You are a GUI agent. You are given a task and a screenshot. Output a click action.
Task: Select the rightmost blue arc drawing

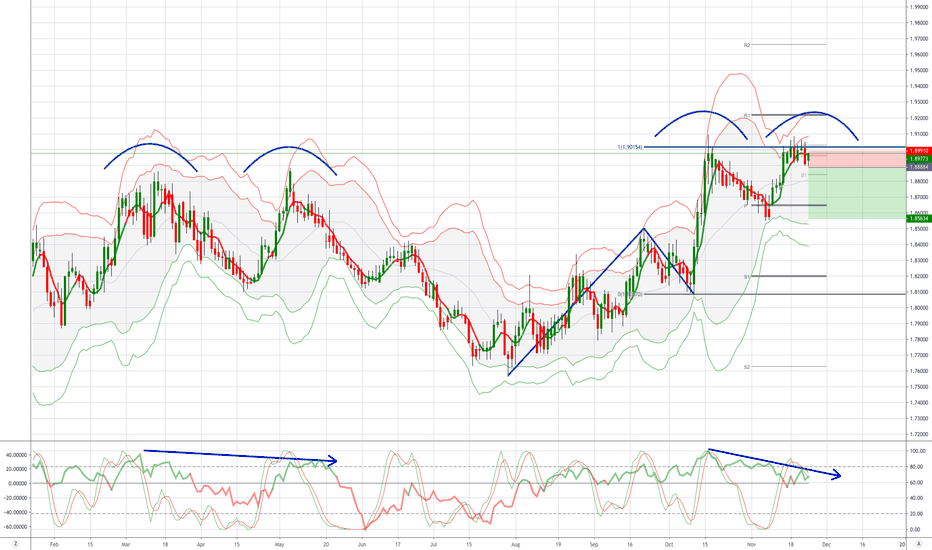[813, 113]
